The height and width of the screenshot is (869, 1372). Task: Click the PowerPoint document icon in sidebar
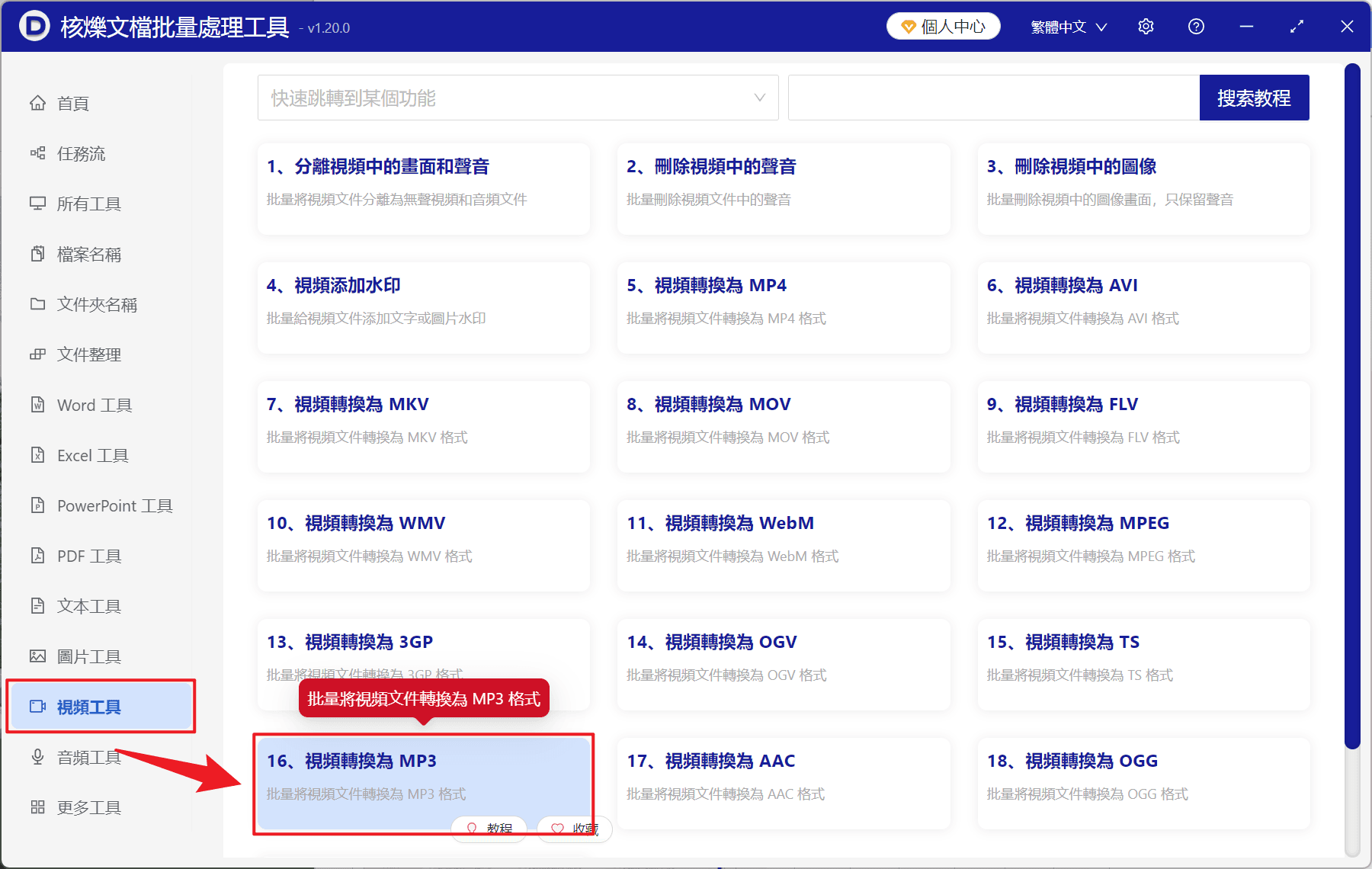click(37, 505)
